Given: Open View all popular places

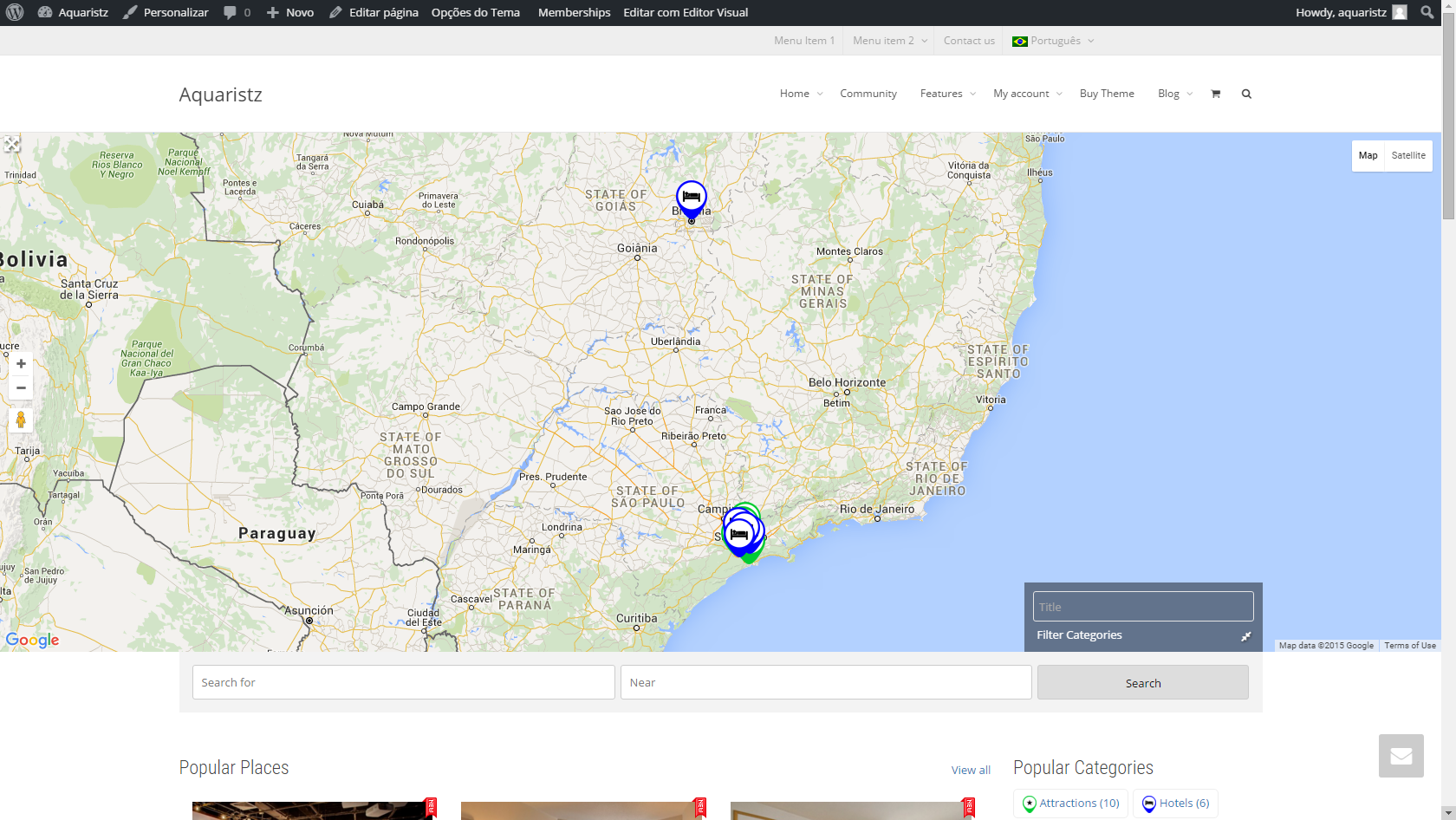Looking at the screenshot, I should (x=971, y=770).
